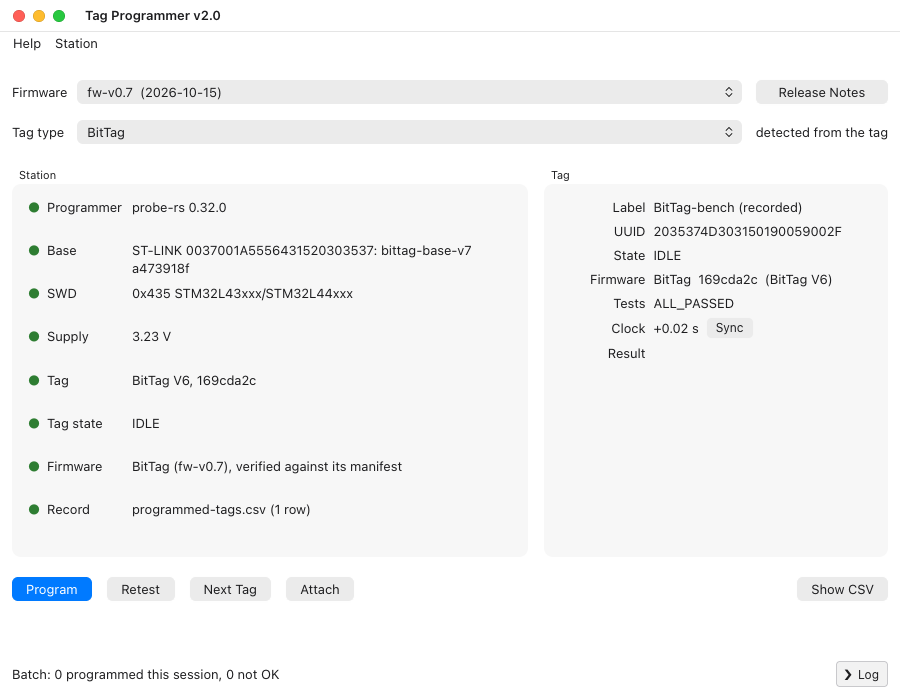
Task: Click the green SWD status dot
Action: pos(34,293)
